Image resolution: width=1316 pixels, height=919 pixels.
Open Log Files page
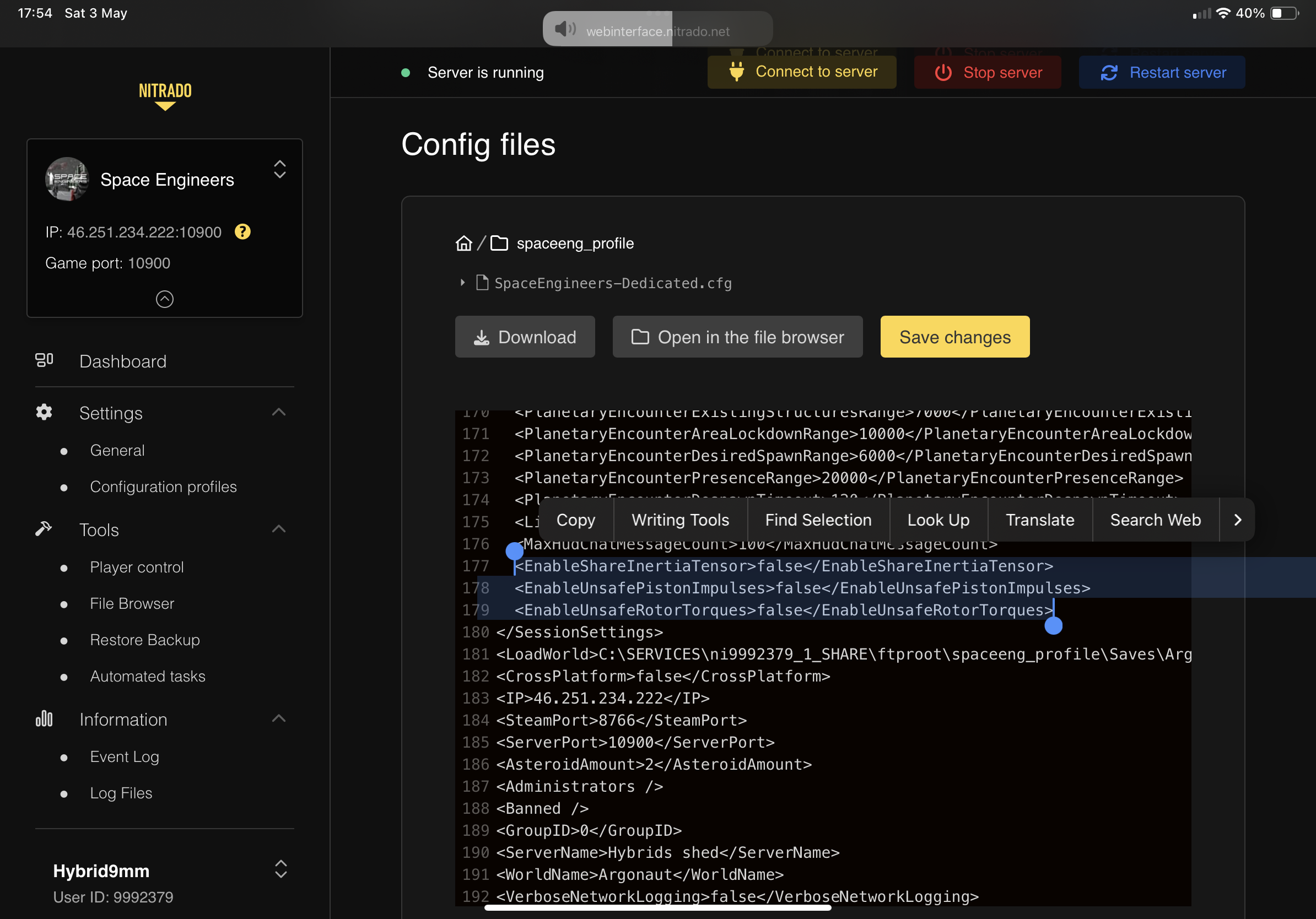121,793
